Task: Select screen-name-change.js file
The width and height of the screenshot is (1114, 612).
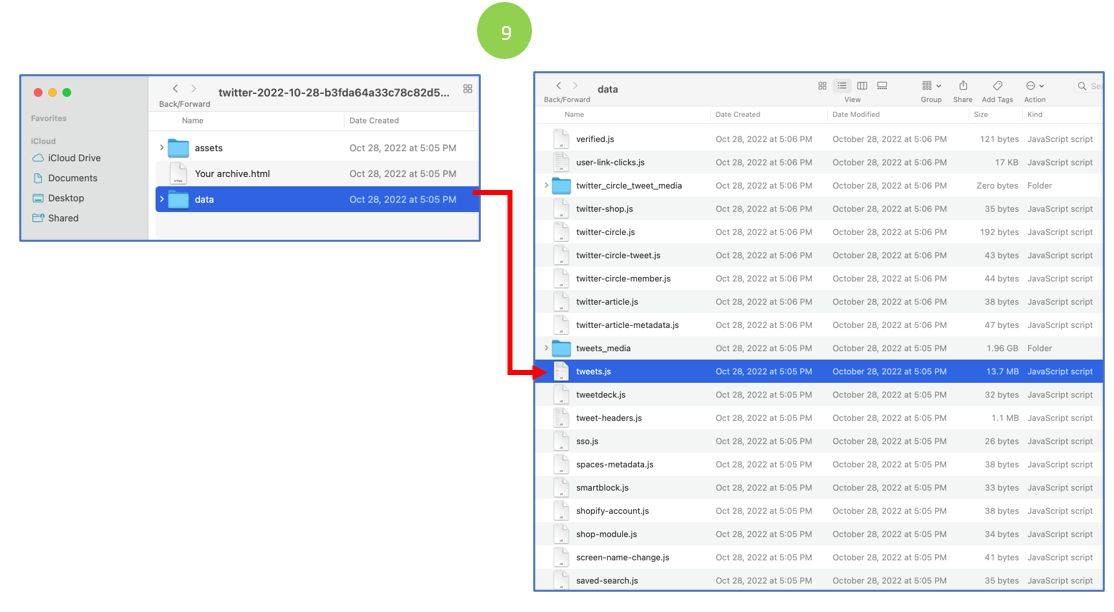Action: (x=819, y=557)
